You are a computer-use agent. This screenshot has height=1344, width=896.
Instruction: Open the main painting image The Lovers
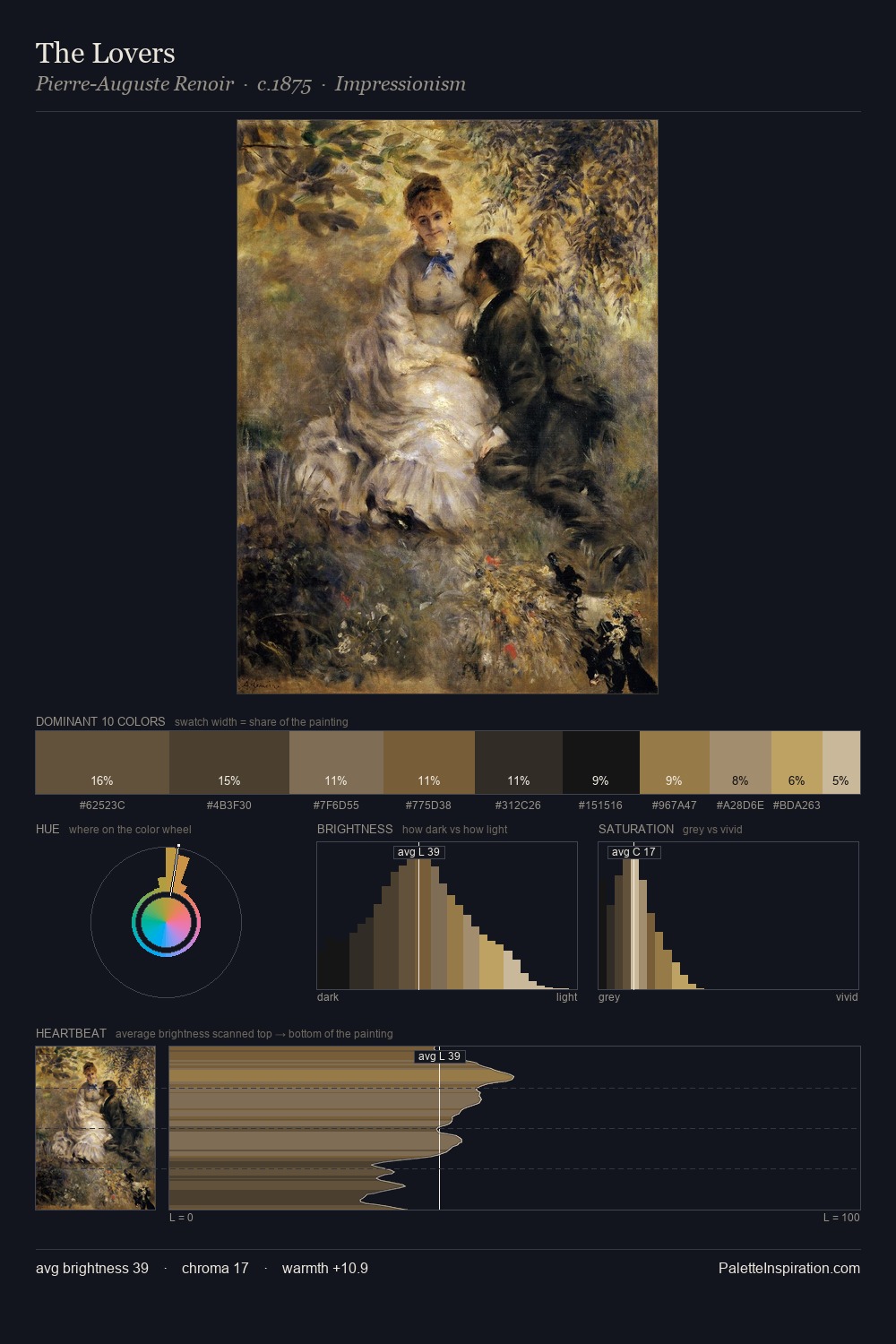447,407
